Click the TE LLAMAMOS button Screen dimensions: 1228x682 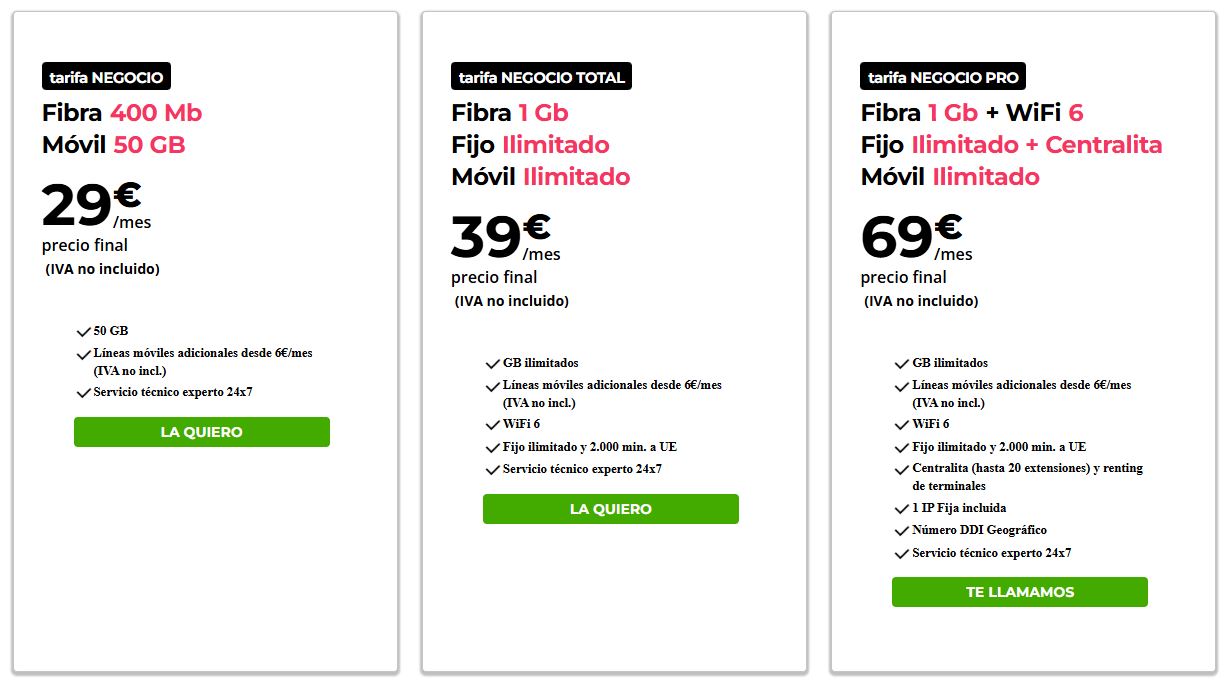[x=1019, y=592]
